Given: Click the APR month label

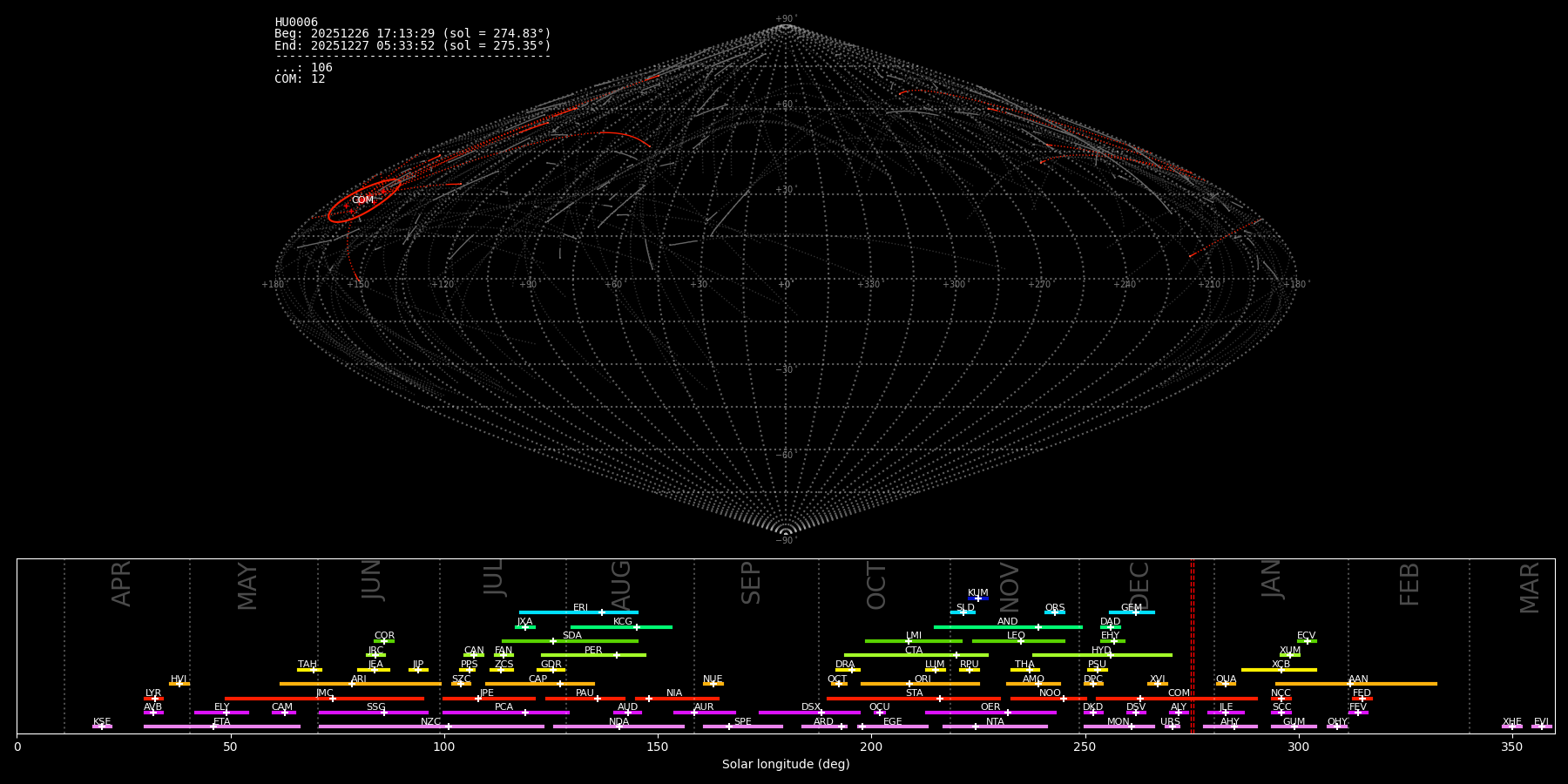Looking at the screenshot, I should coord(121,584).
